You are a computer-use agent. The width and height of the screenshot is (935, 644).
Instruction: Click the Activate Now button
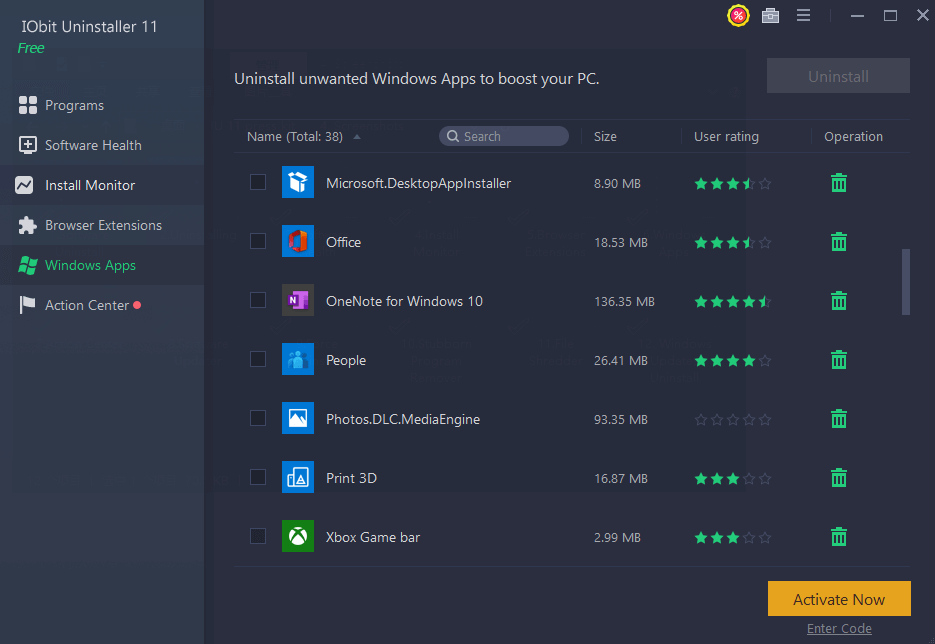click(x=838, y=599)
